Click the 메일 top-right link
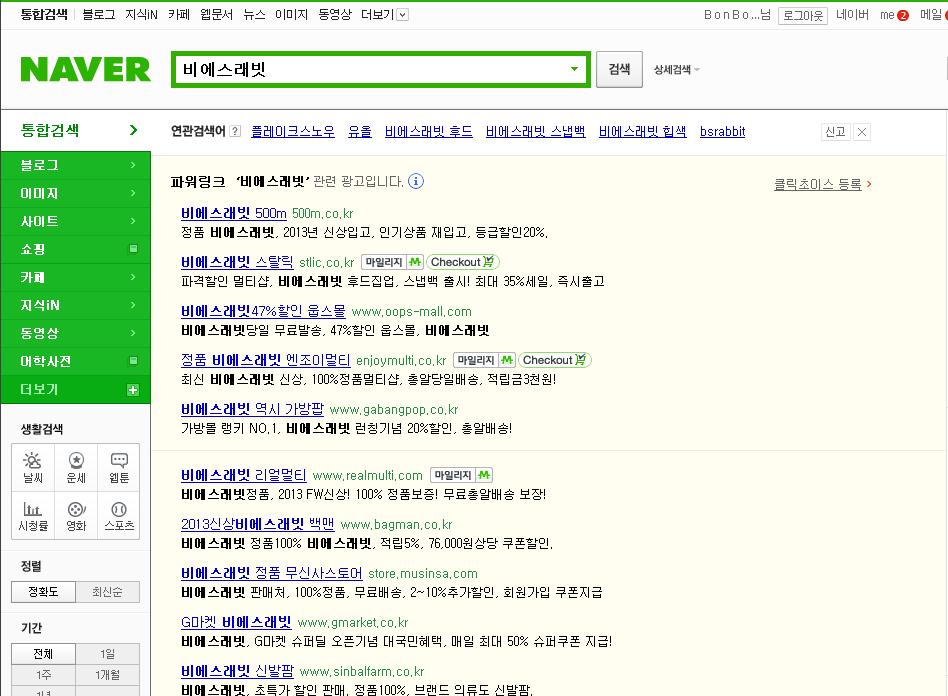The height and width of the screenshot is (696, 948). click(931, 15)
